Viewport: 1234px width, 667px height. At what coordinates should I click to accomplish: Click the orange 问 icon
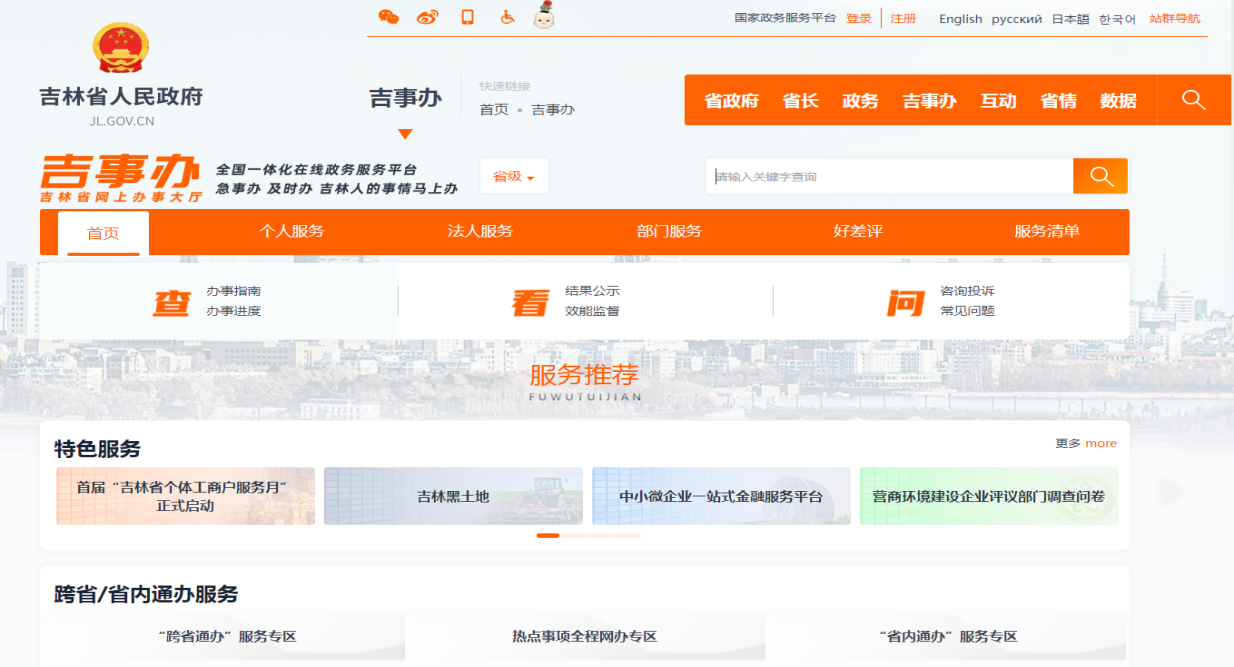click(x=906, y=302)
